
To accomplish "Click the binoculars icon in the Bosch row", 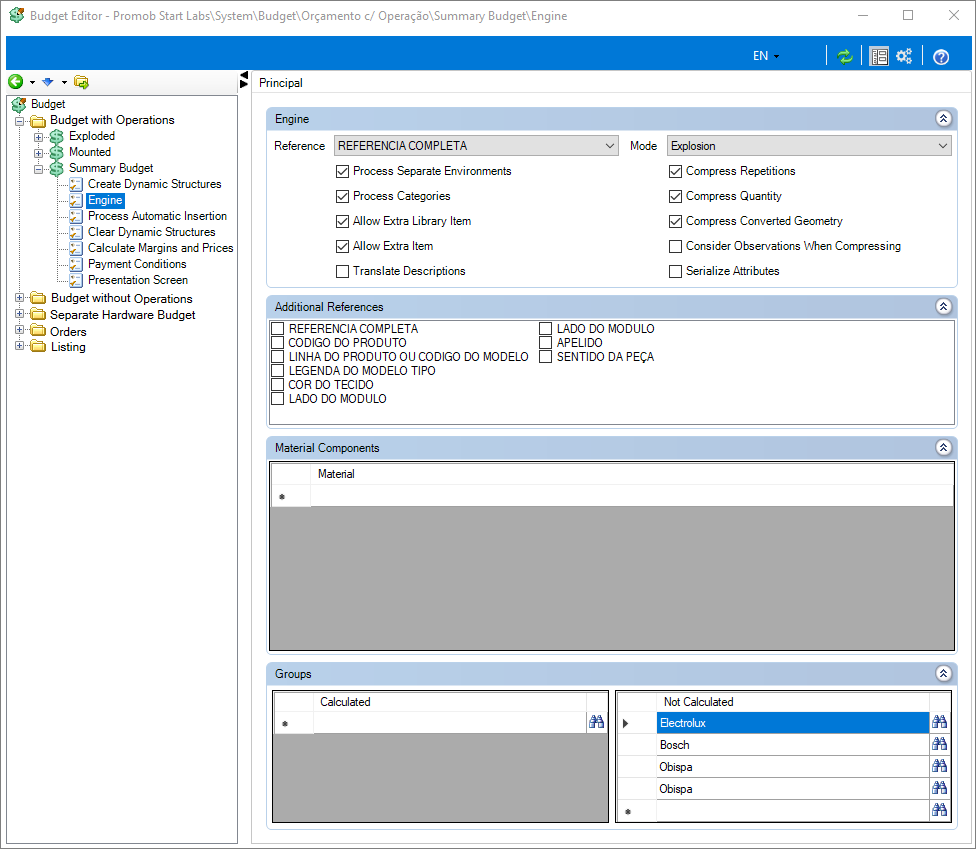I will 939,744.
